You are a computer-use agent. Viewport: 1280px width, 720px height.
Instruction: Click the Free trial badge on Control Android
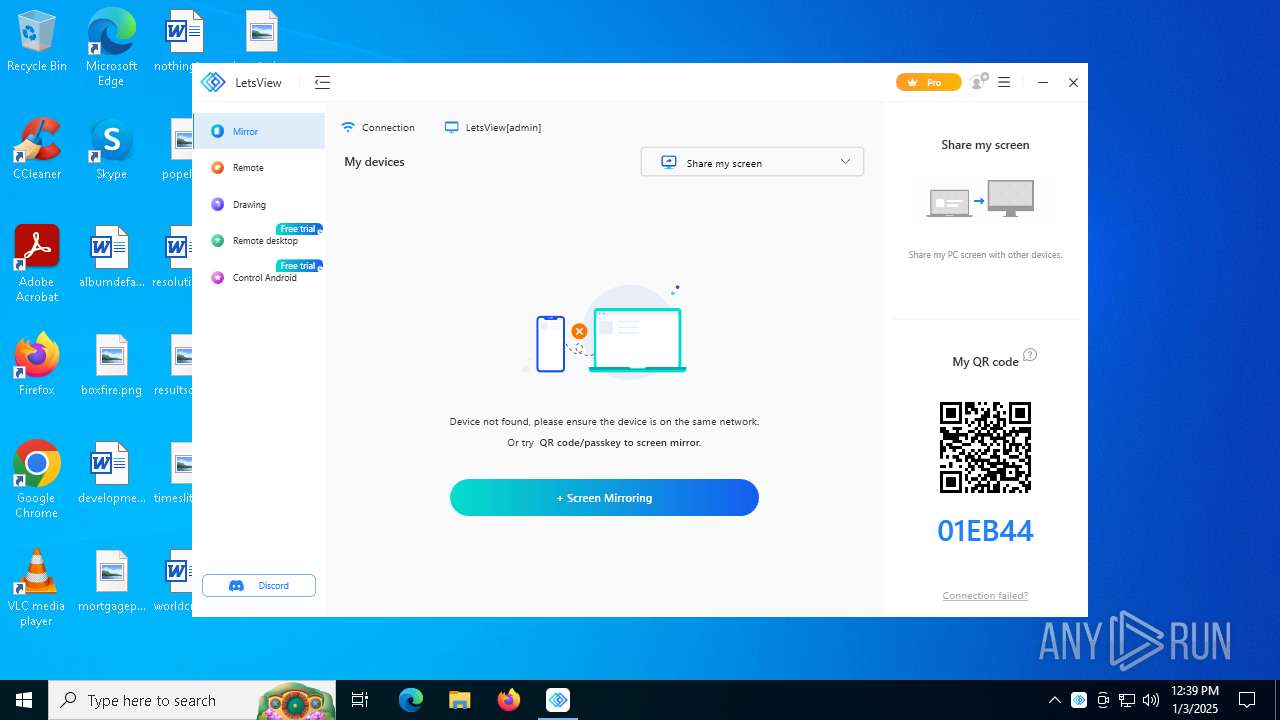[x=299, y=266]
